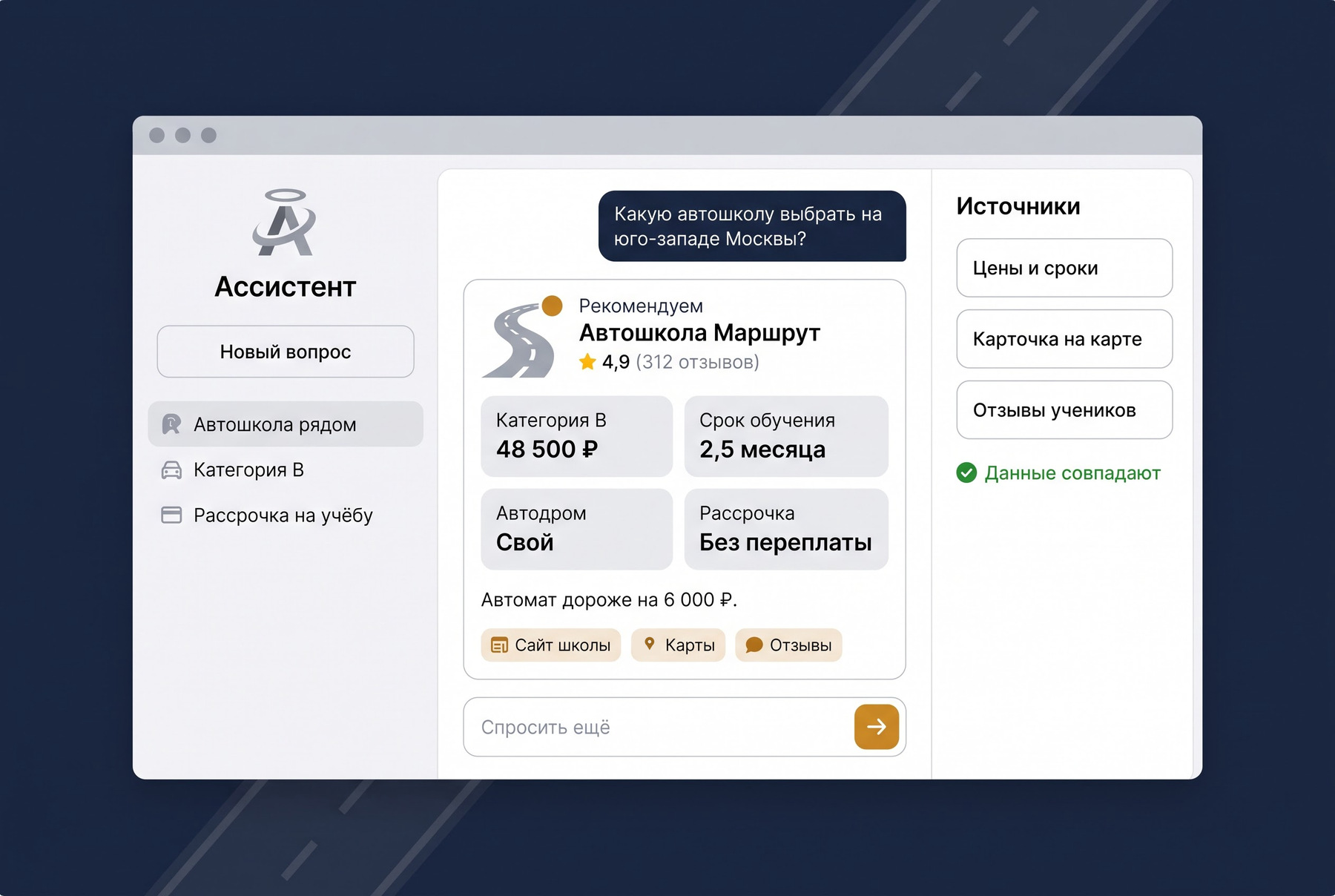Image resolution: width=1335 pixels, height=896 pixels.
Task: Select the Рассрочка Без переплаты tile
Action: click(786, 529)
